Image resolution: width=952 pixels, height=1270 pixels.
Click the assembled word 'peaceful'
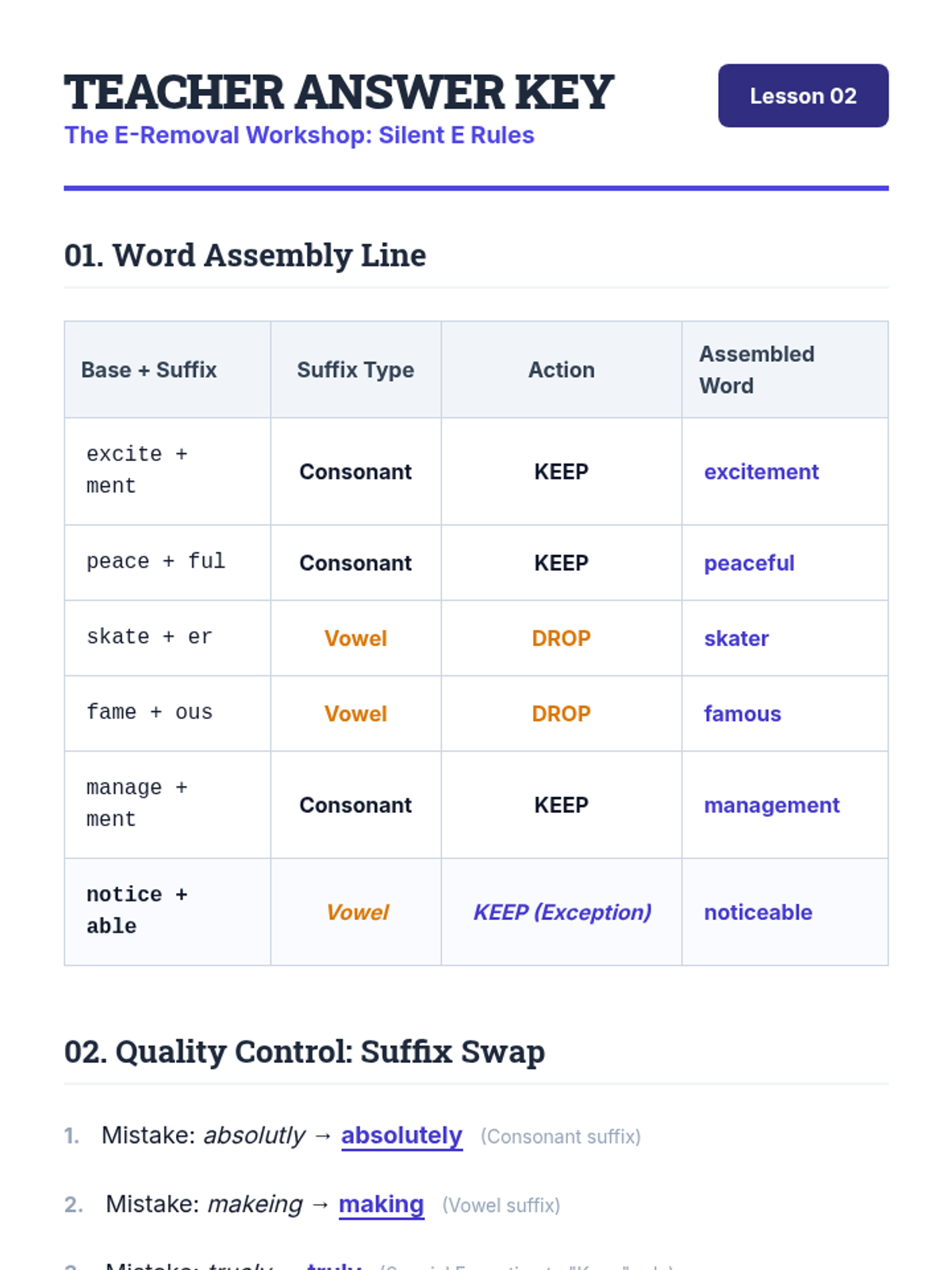(749, 563)
